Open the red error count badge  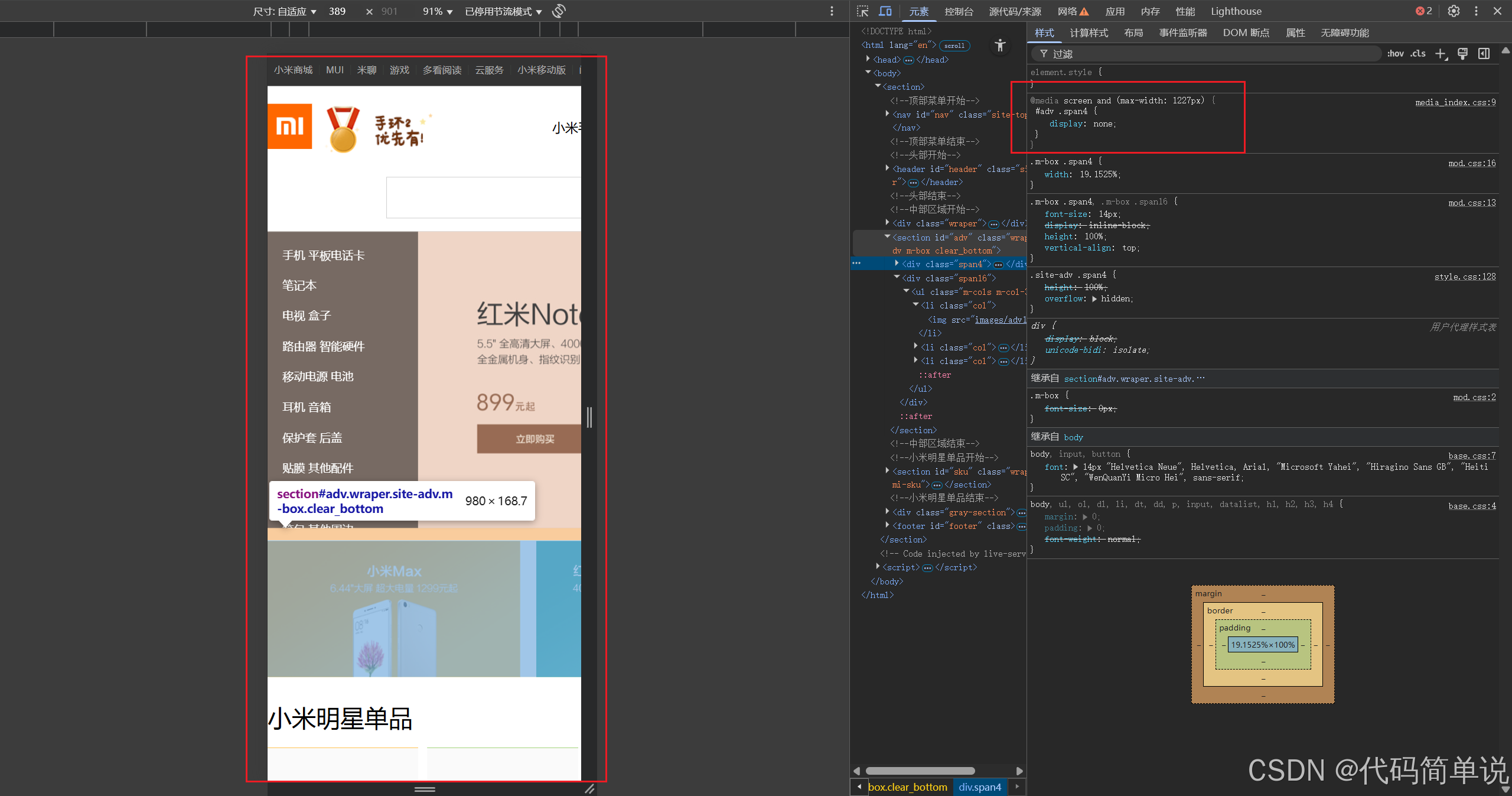pyautogui.click(x=1423, y=11)
